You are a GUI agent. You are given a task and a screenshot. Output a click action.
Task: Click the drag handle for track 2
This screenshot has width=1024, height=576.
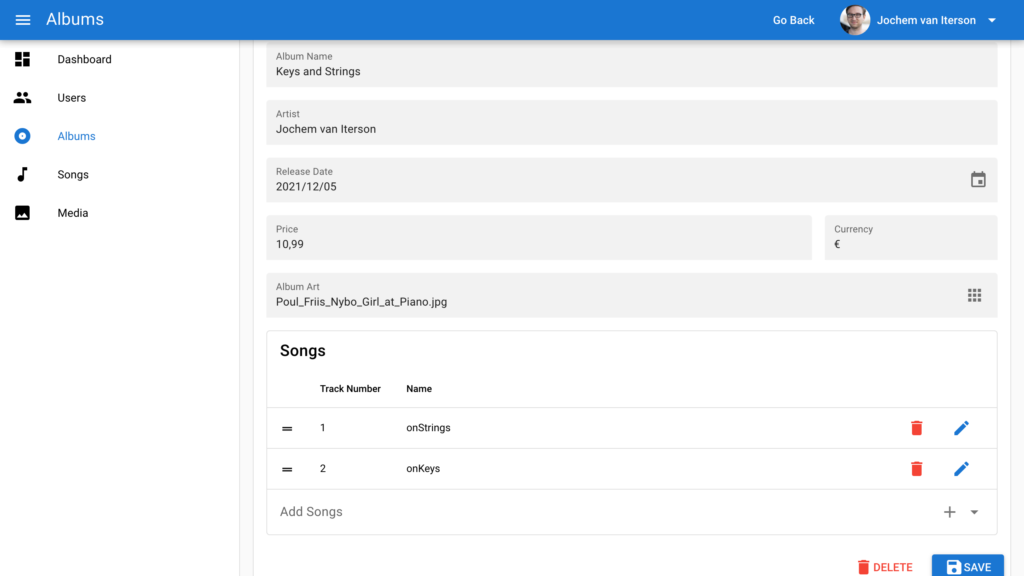pos(287,469)
